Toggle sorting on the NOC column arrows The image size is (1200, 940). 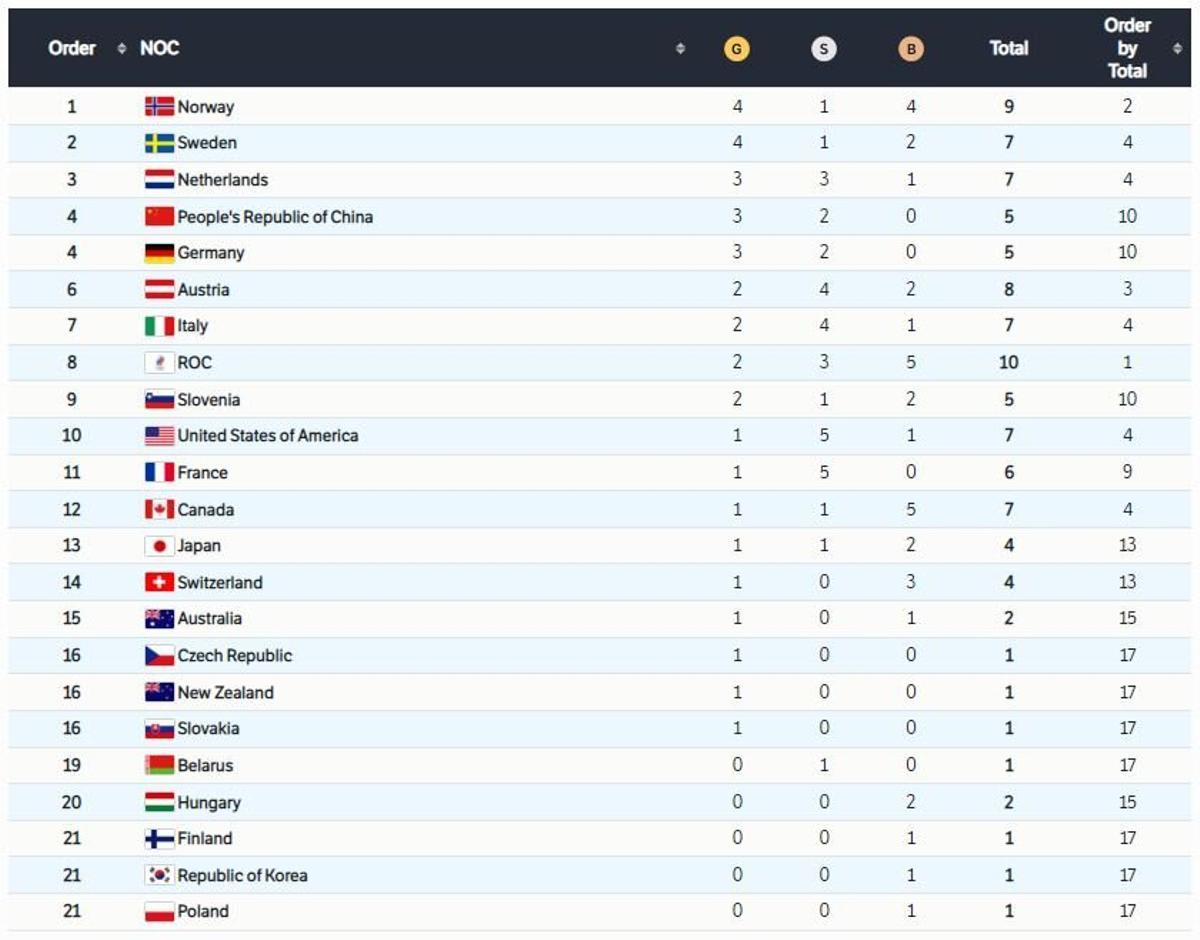(682, 47)
